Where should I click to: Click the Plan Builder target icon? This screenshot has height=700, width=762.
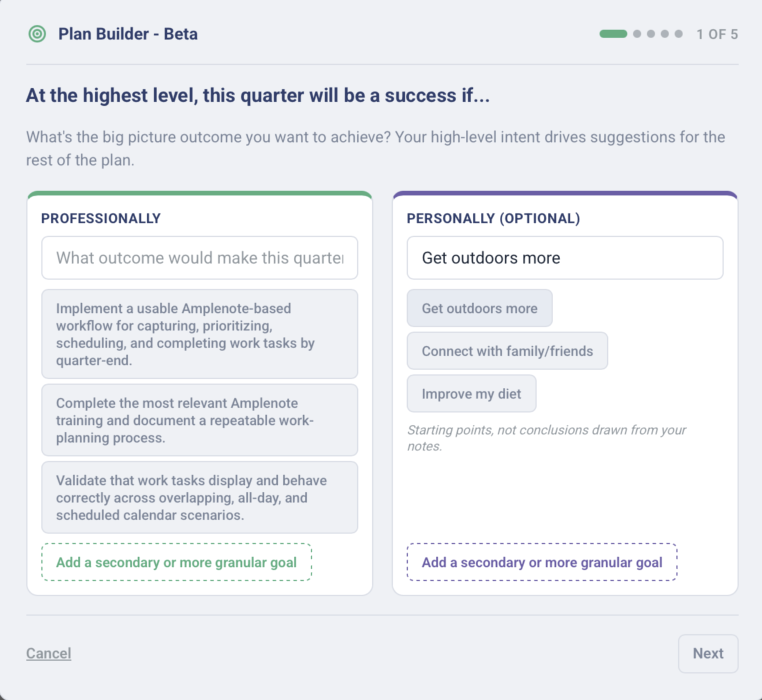tap(37, 34)
